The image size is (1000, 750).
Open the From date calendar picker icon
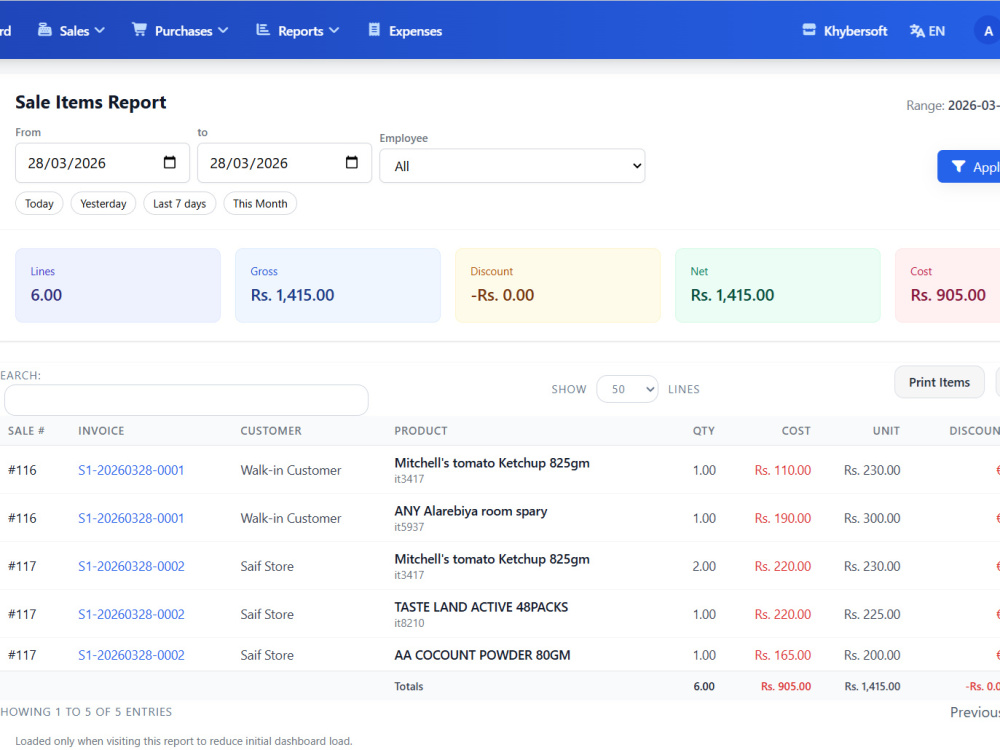point(170,163)
